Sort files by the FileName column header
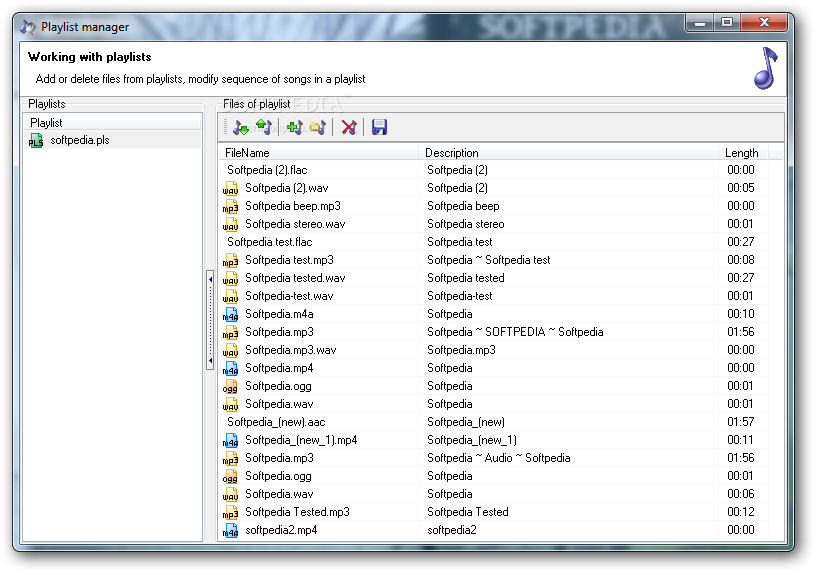 [318, 153]
